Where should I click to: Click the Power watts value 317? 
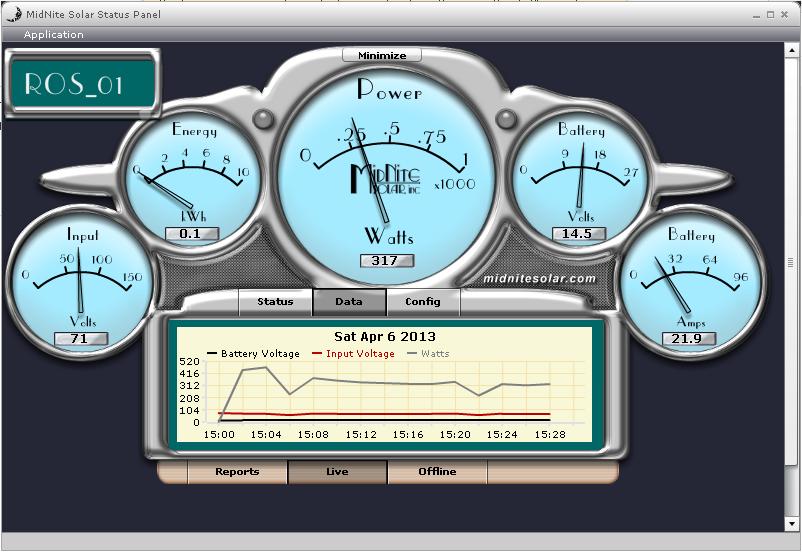386,260
